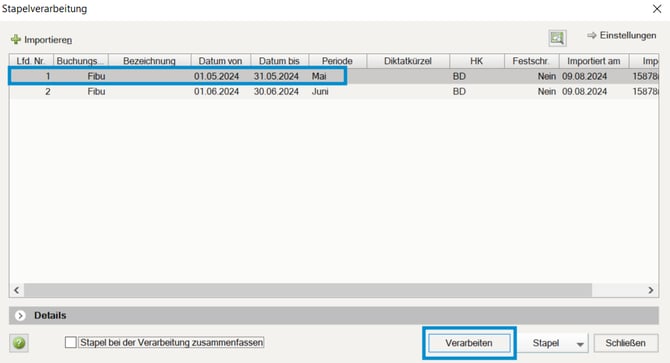Sort by the Buchungs... column header
The width and height of the screenshot is (670, 363).
(x=81, y=61)
